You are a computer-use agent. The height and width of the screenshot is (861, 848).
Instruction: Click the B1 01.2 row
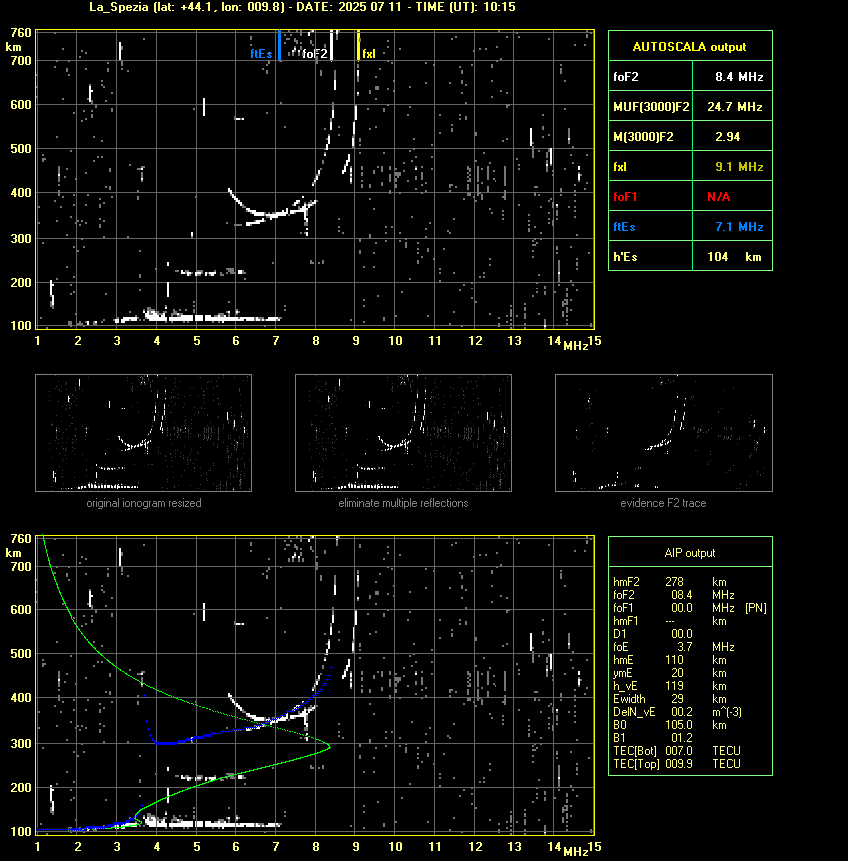(652, 738)
